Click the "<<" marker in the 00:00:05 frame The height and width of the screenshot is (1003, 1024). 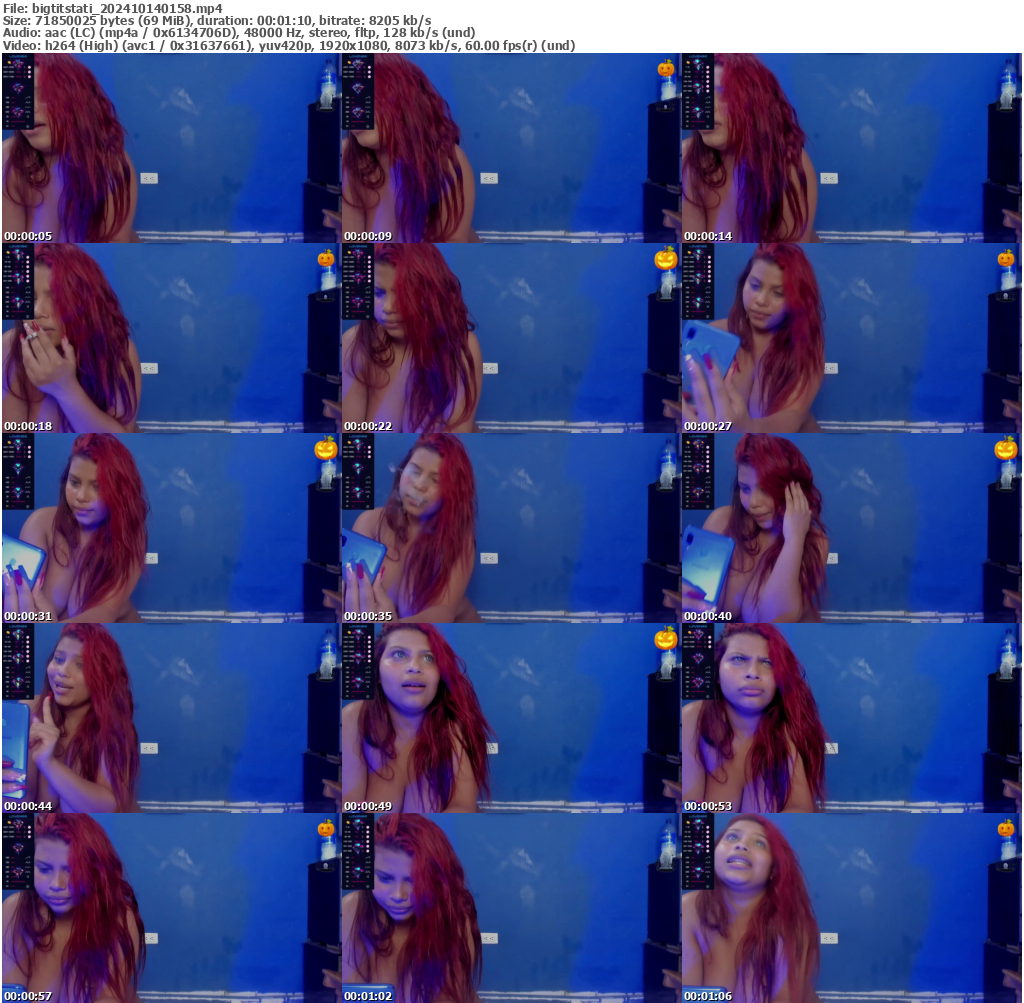(149, 178)
